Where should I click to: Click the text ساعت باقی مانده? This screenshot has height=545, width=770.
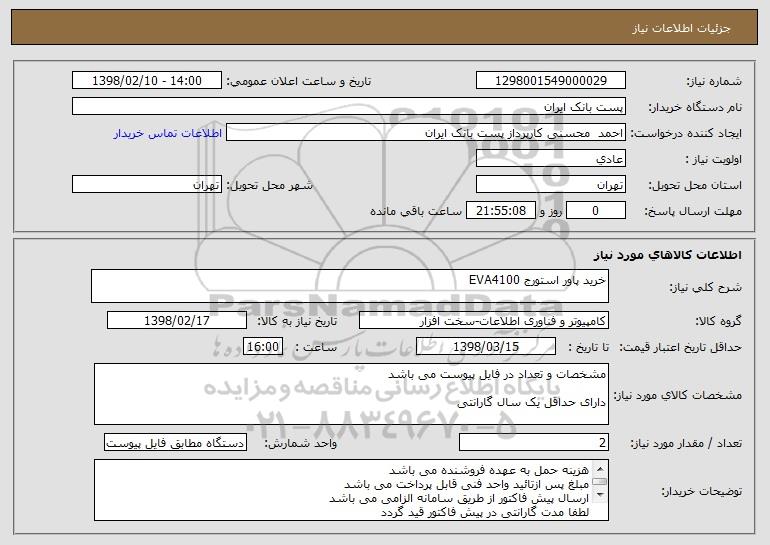[416, 211]
